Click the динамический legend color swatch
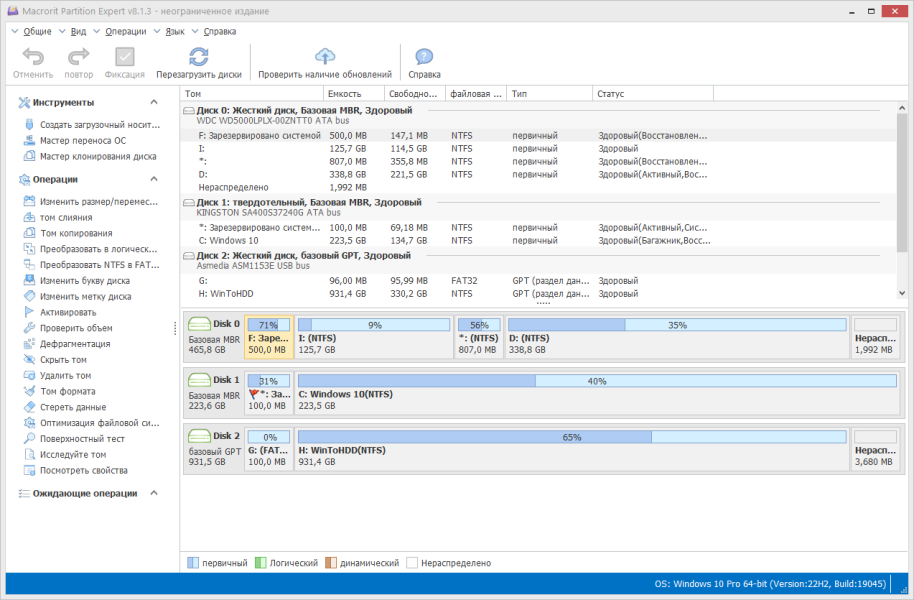The height and width of the screenshot is (600, 914). (x=331, y=563)
